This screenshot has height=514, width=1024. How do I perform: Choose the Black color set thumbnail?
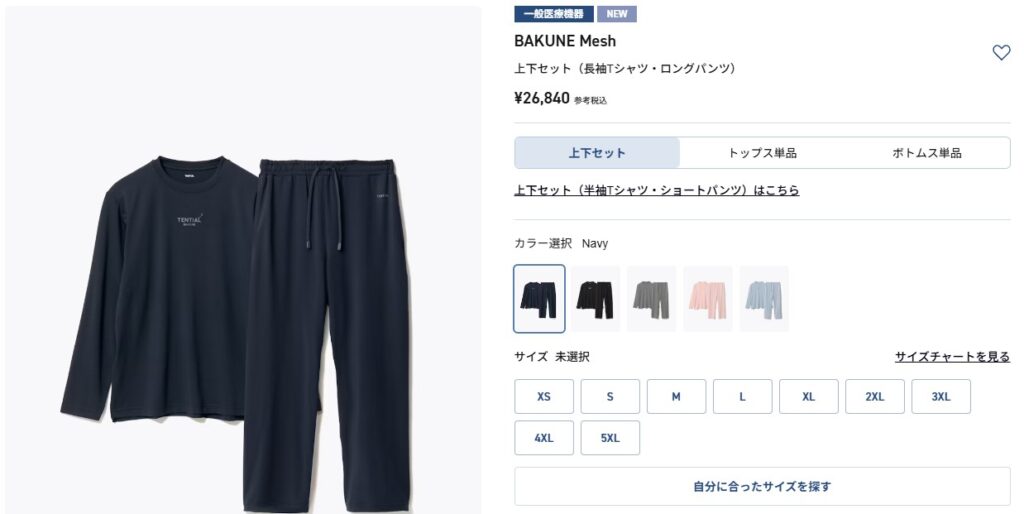595,298
